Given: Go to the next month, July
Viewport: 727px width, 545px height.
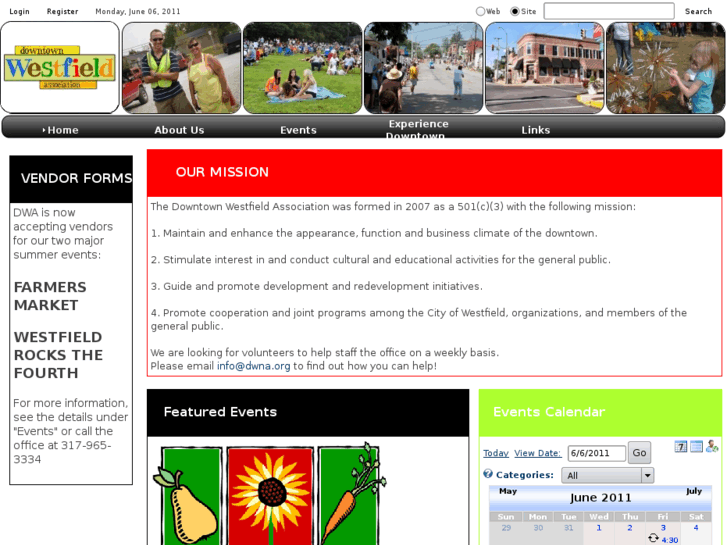Looking at the screenshot, I should [x=694, y=491].
